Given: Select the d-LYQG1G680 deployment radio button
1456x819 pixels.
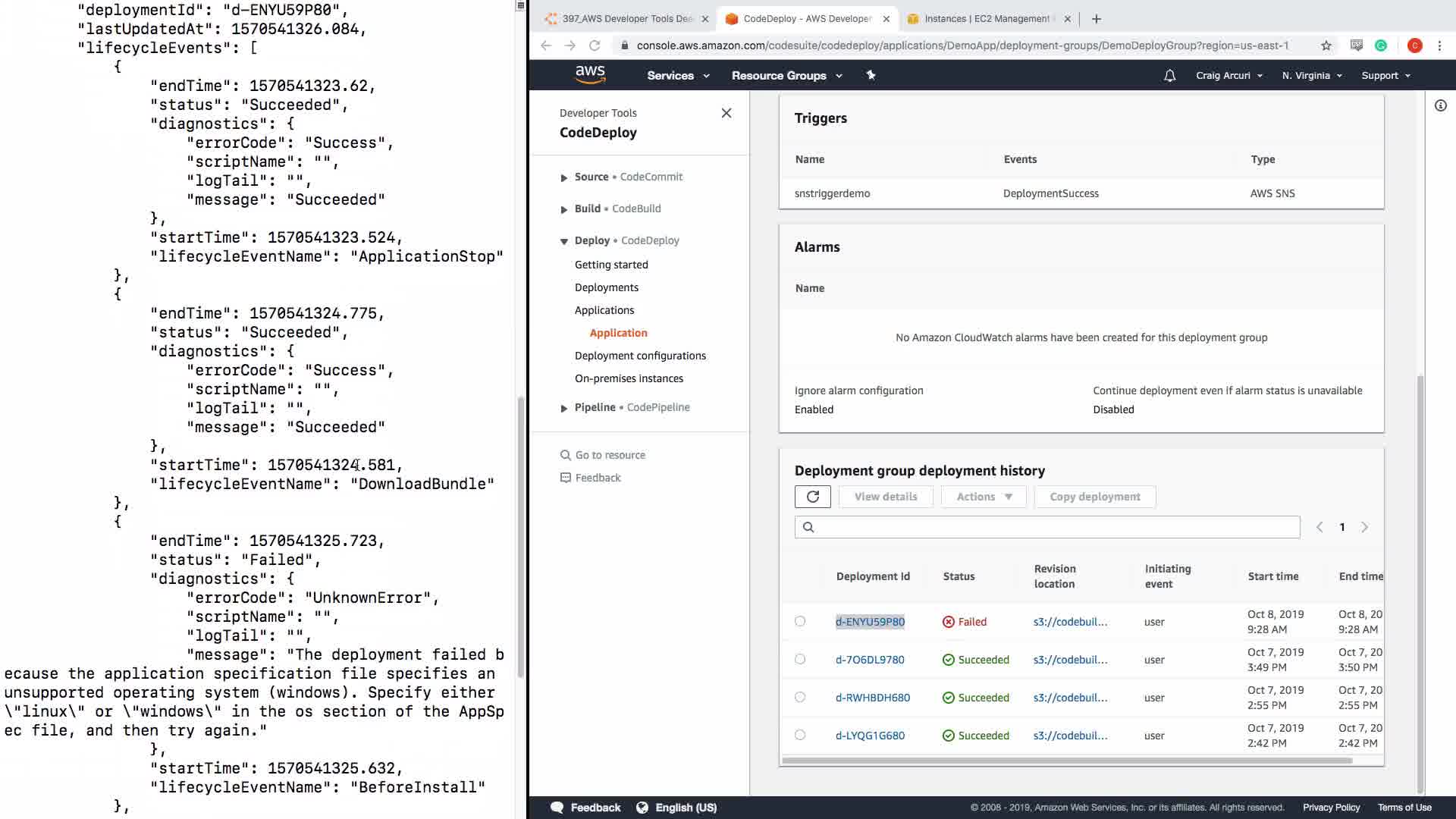Looking at the screenshot, I should [x=800, y=735].
